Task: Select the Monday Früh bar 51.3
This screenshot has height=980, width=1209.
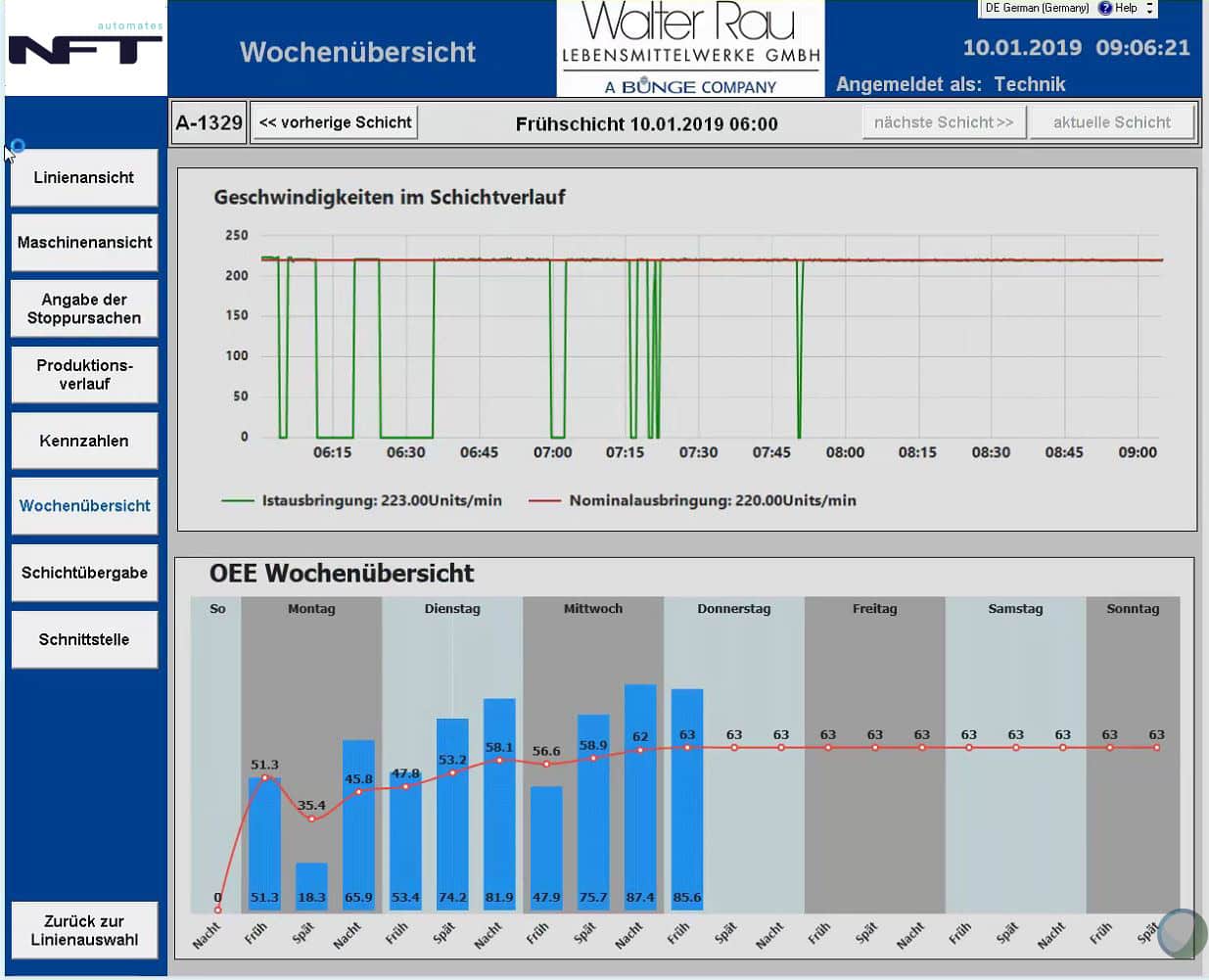Action: (x=264, y=844)
